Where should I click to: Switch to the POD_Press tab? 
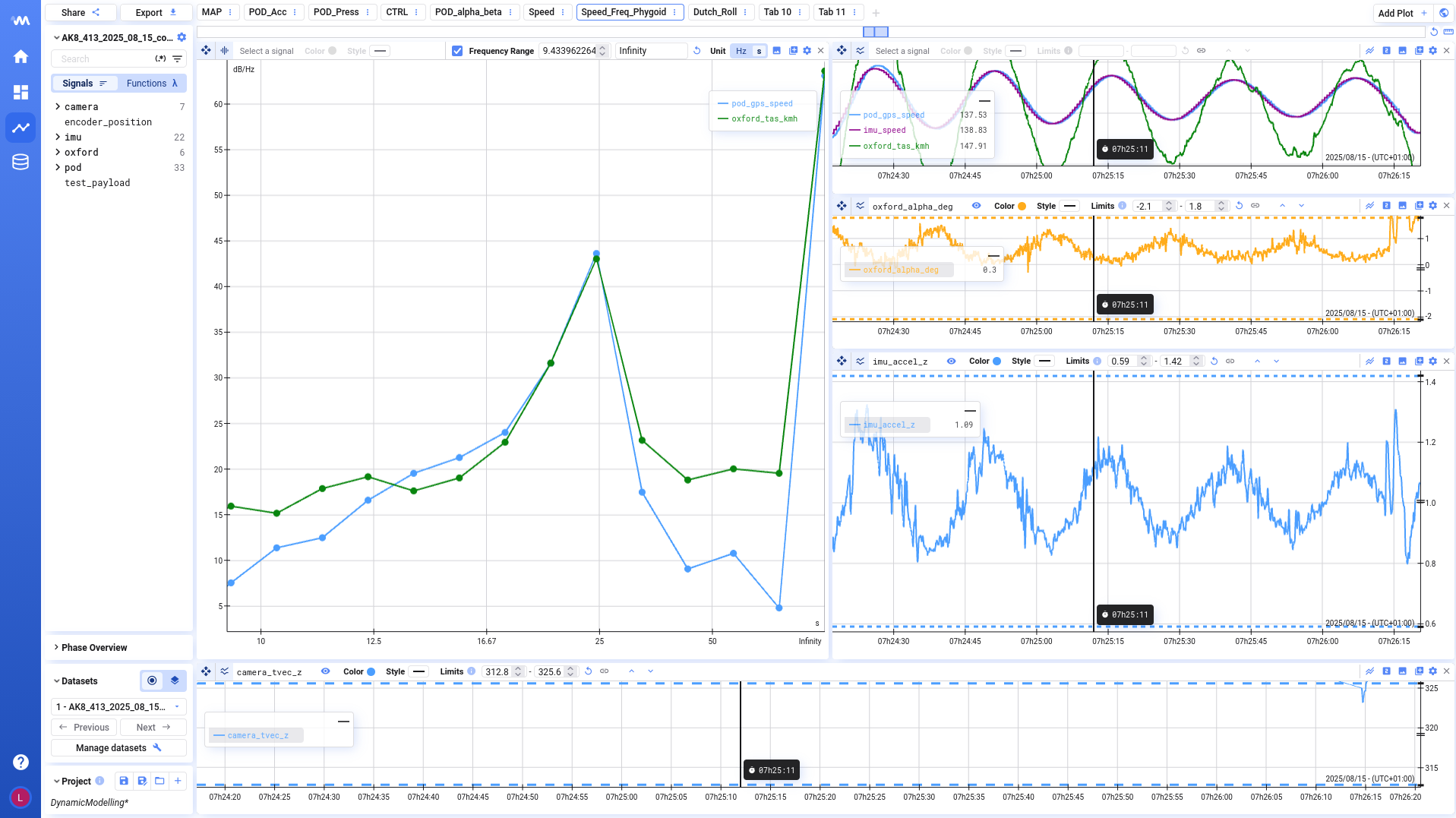pyautogui.click(x=336, y=12)
